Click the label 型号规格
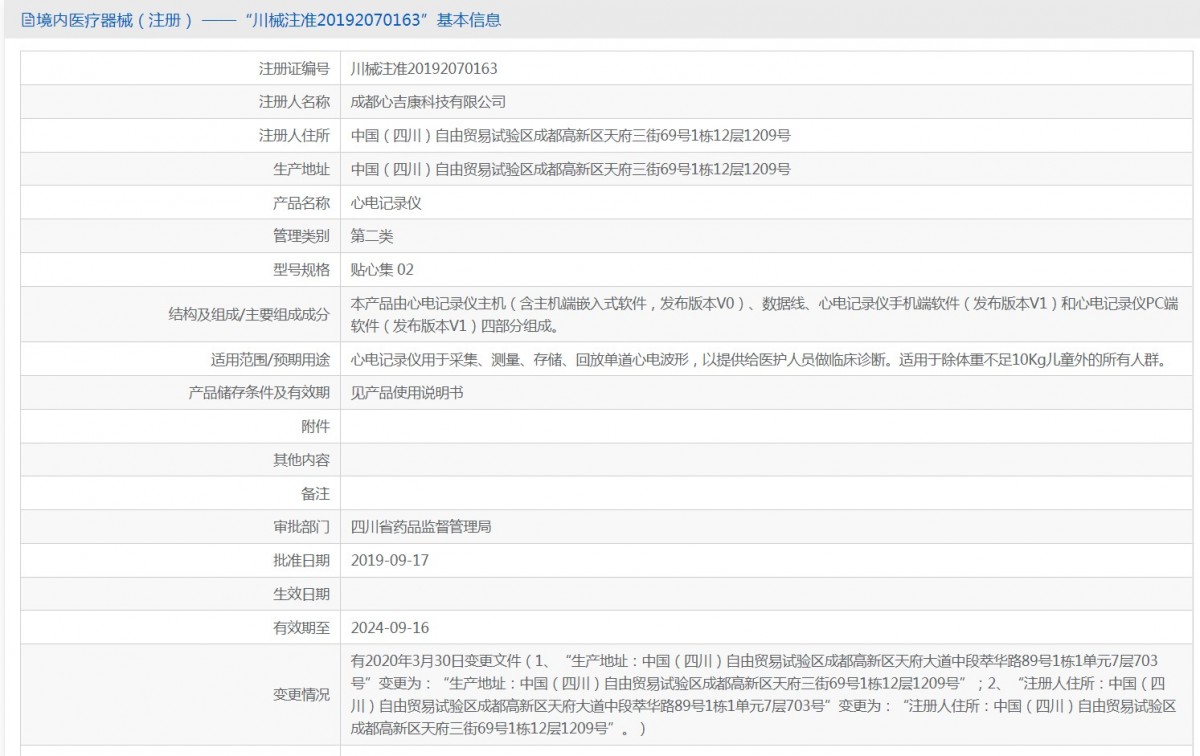The image size is (1200, 756). [301, 270]
